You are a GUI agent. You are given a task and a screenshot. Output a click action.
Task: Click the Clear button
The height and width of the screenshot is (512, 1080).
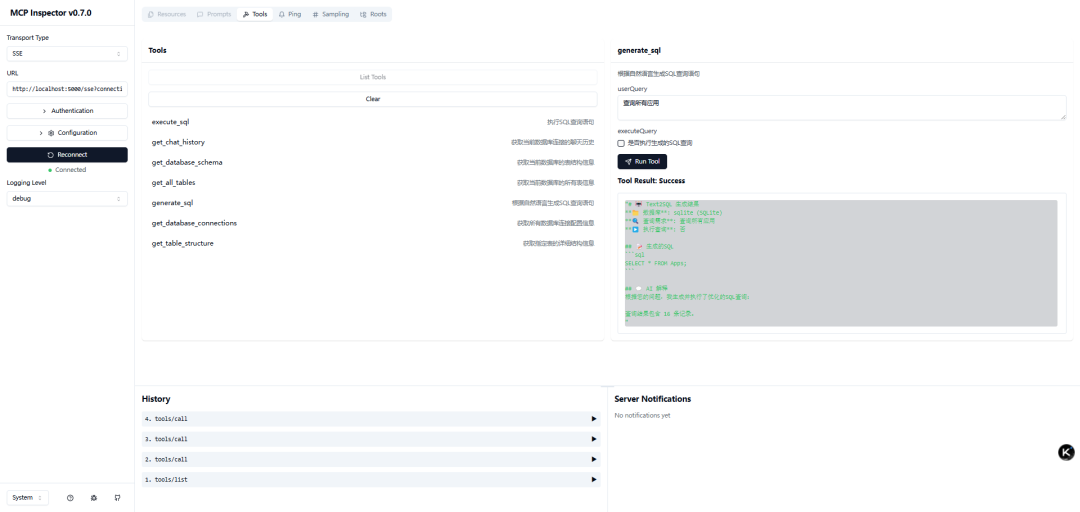(x=373, y=99)
